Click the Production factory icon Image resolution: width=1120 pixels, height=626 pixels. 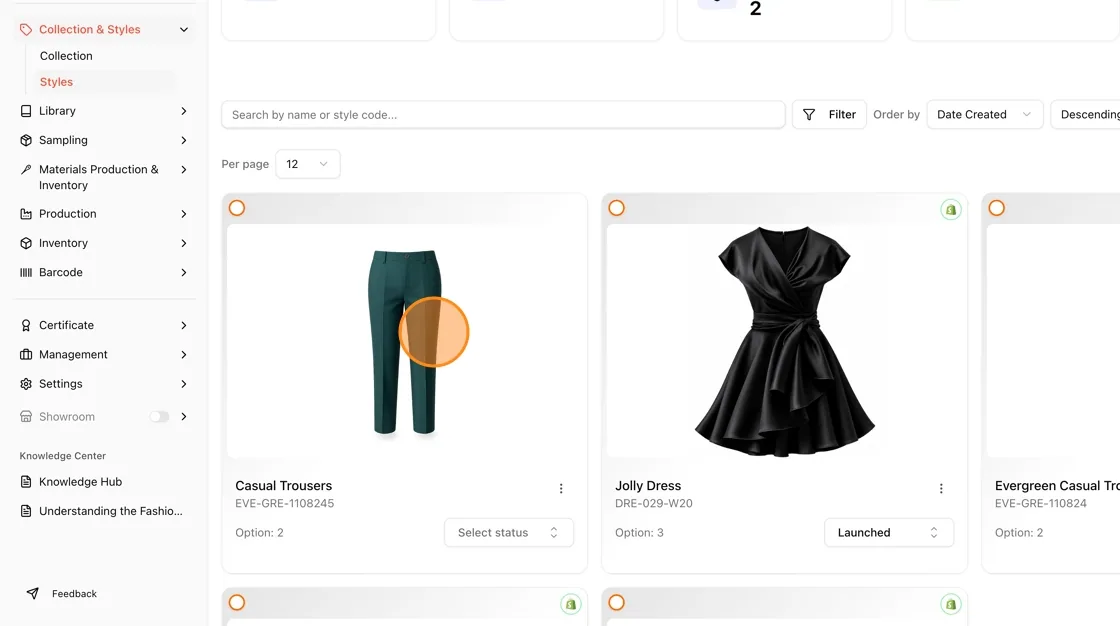[26, 214]
